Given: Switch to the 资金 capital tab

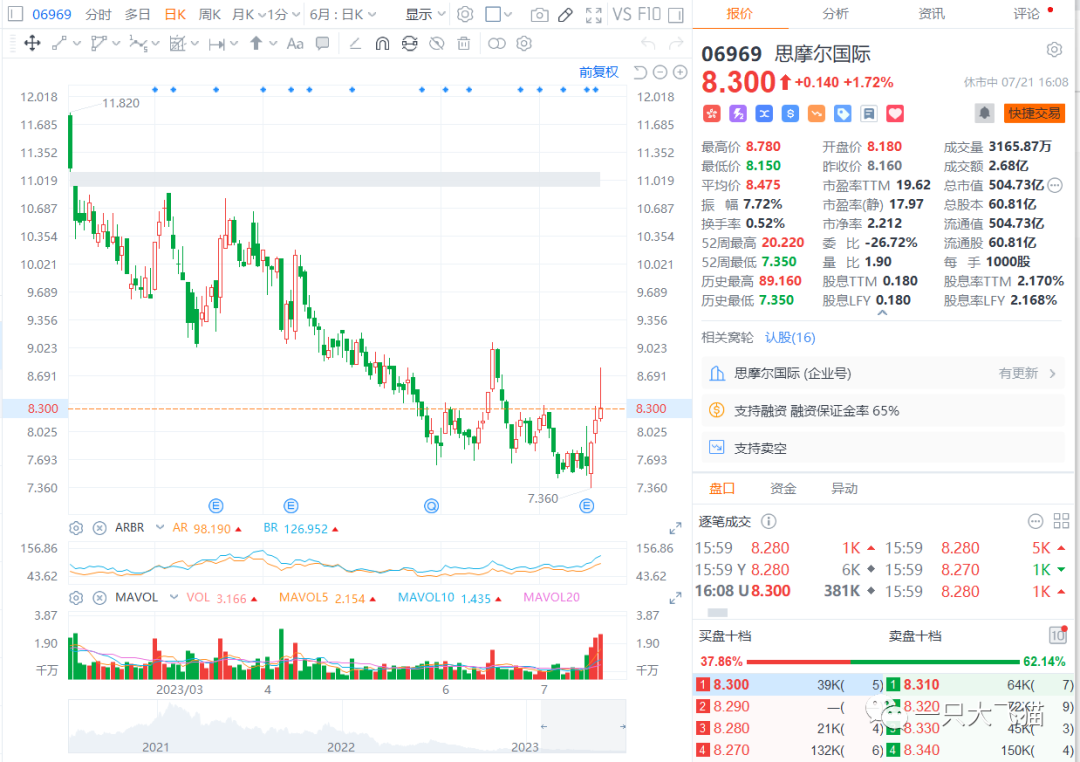Looking at the screenshot, I should coord(783,488).
